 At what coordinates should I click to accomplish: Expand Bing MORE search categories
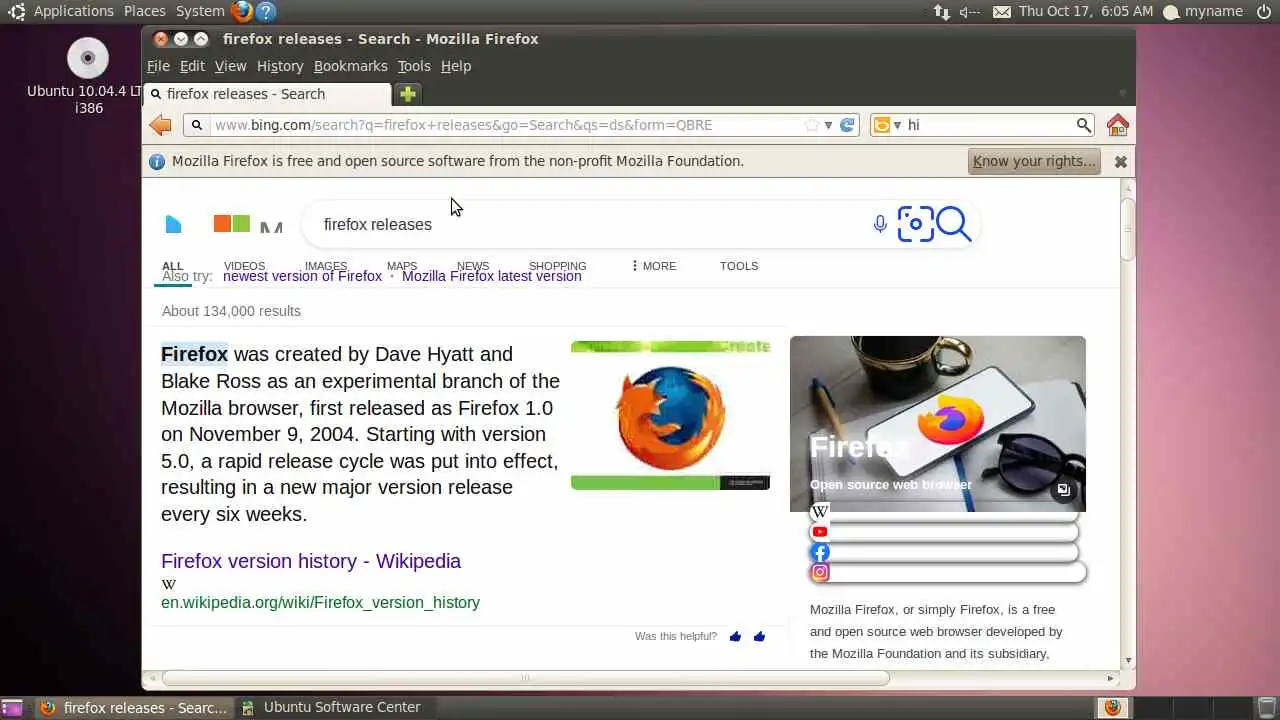[x=653, y=266]
